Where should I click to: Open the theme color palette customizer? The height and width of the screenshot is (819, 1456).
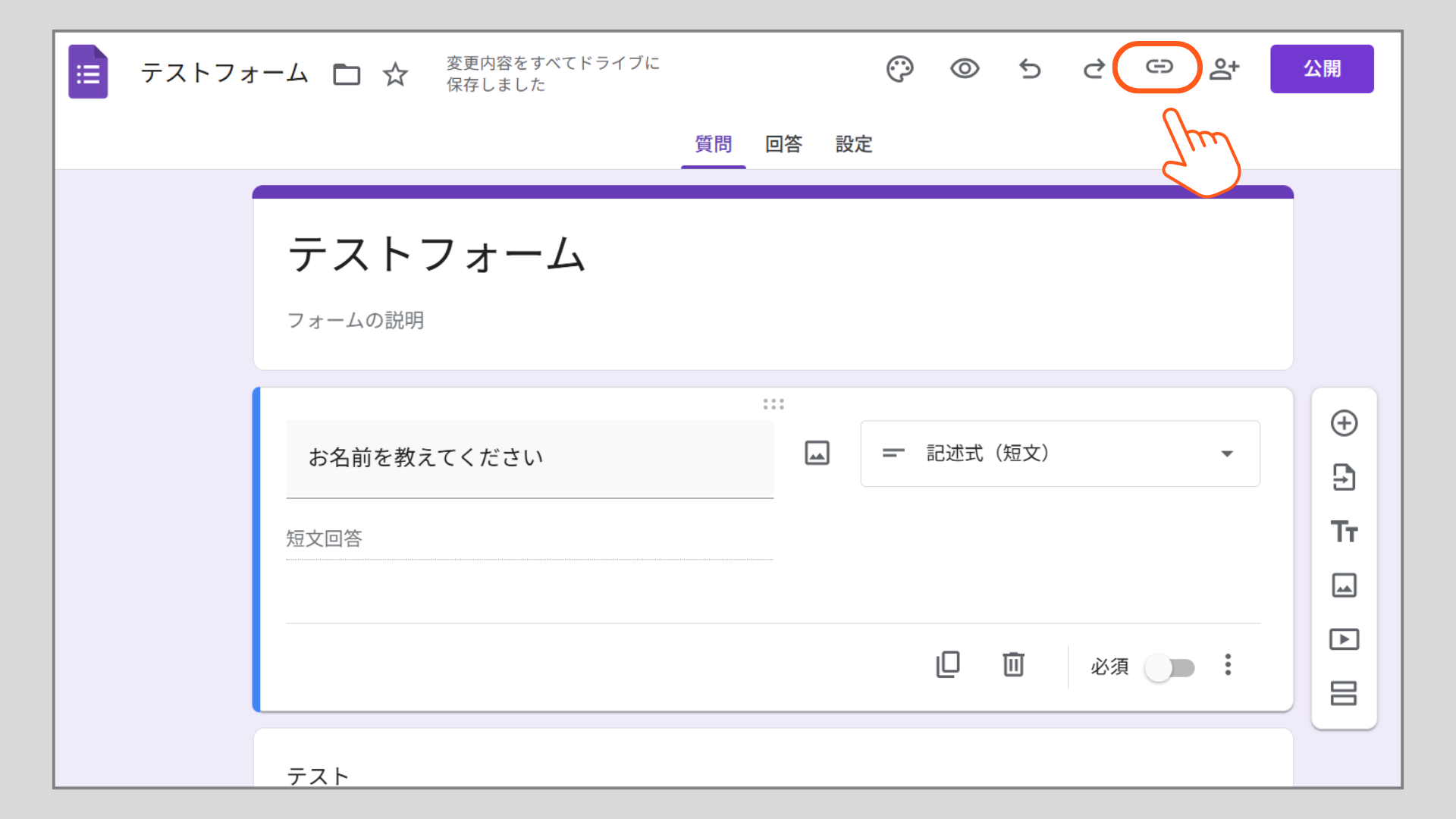click(899, 69)
